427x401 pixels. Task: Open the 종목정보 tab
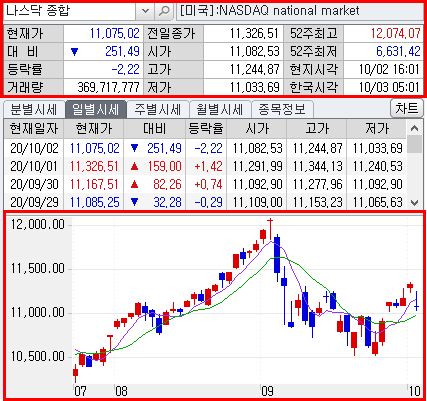click(x=282, y=109)
